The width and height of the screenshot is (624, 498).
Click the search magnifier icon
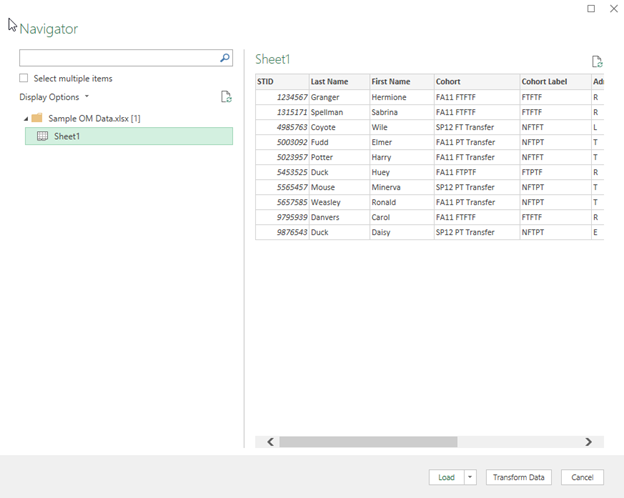[x=225, y=58]
